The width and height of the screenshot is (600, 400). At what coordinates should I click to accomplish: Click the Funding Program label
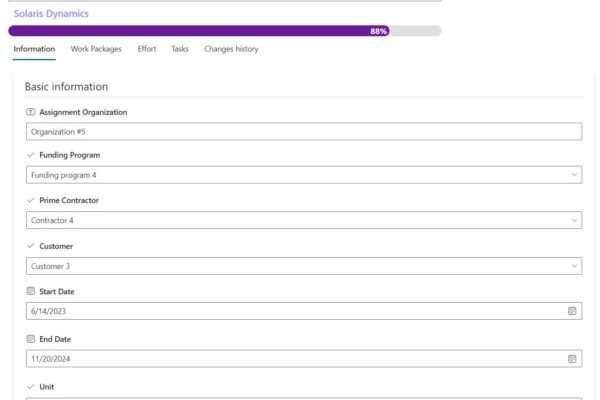(x=70, y=155)
